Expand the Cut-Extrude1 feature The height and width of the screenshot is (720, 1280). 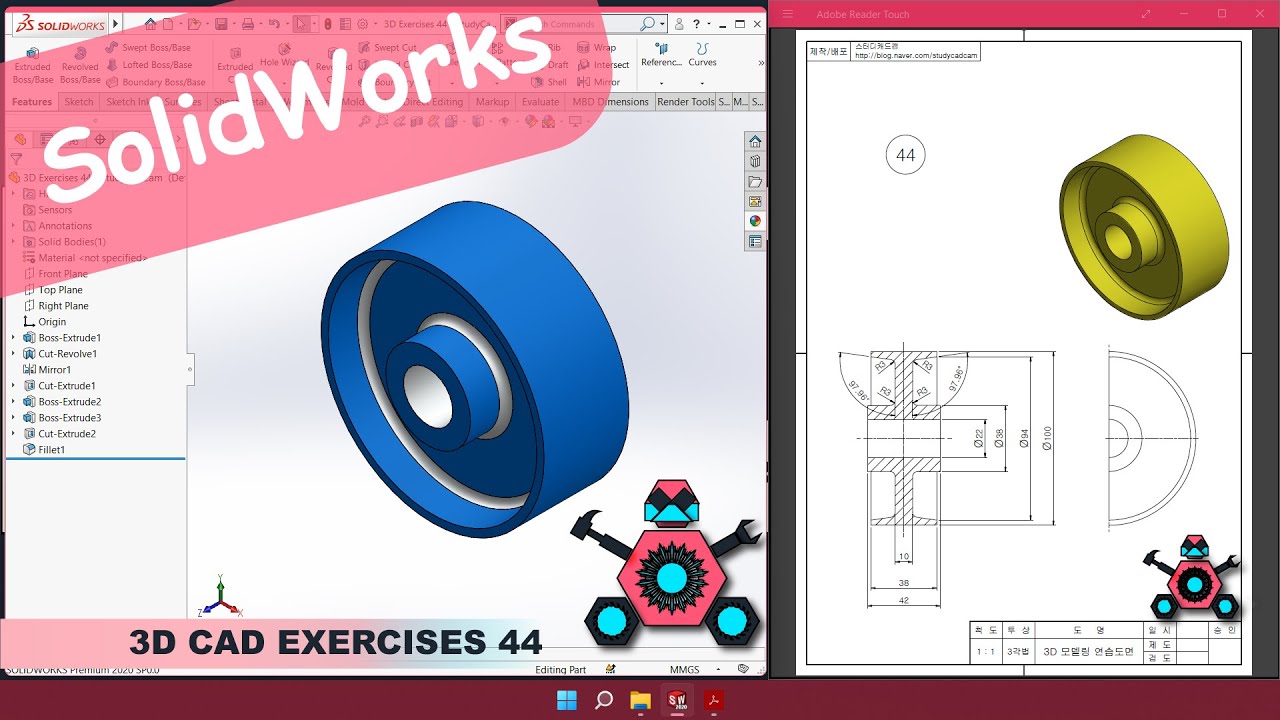(13, 386)
